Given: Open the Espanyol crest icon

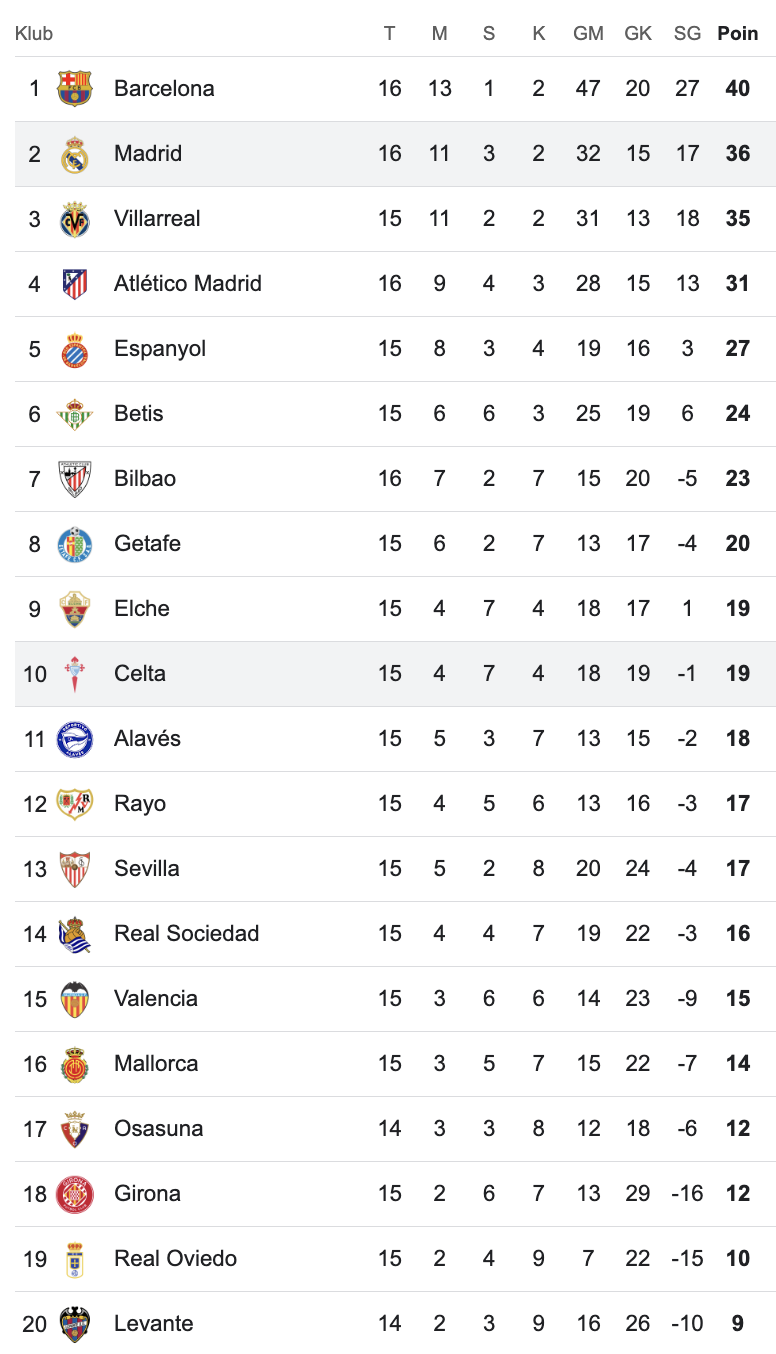Looking at the screenshot, I should tap(75, 349).
